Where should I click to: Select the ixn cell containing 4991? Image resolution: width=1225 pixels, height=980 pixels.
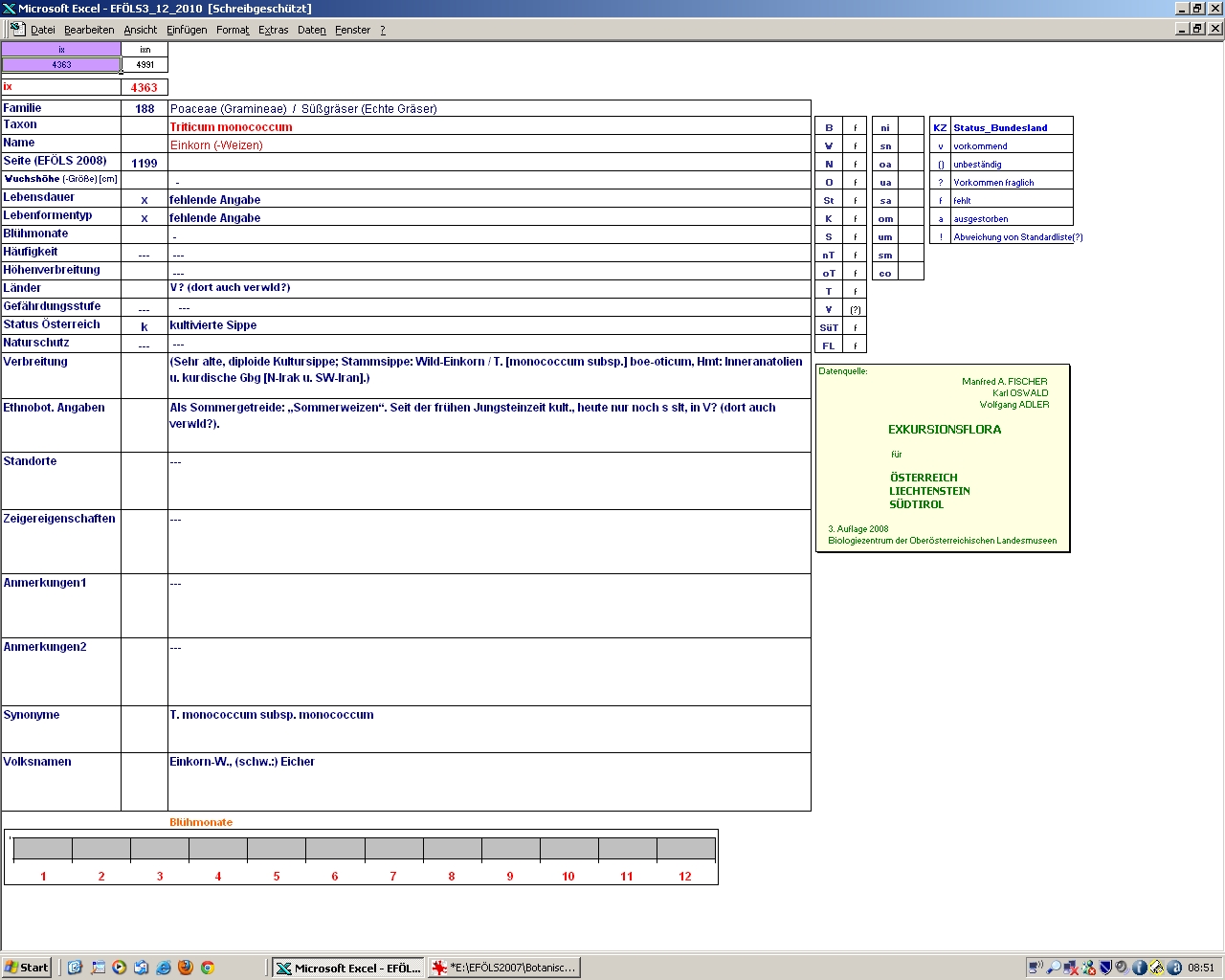(145, 65)
